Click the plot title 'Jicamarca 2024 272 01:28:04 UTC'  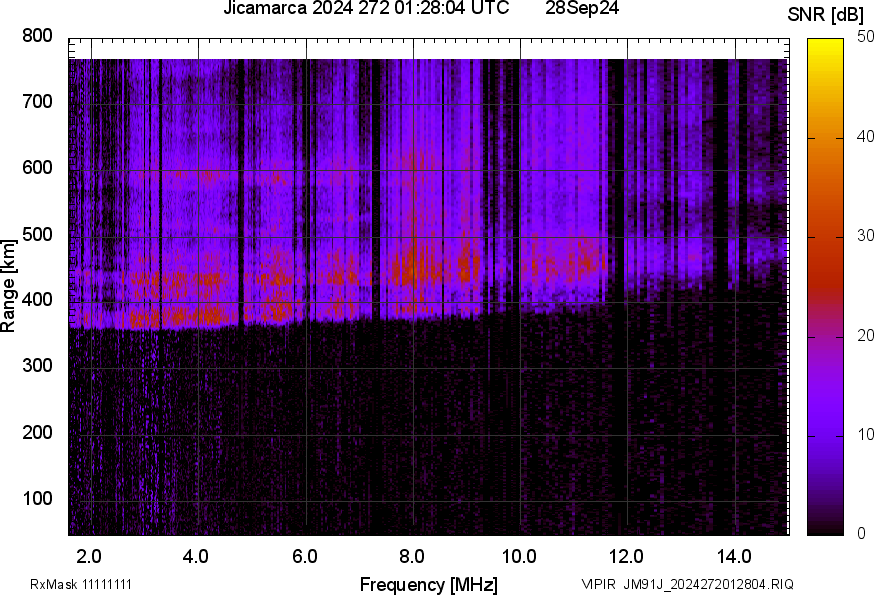click(x=373, y=9)
